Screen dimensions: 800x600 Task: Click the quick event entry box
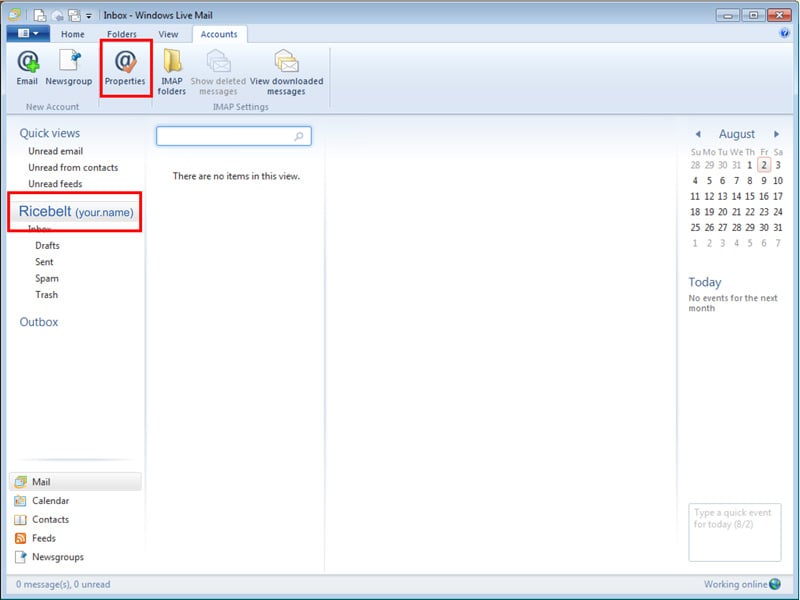point(734,530)
